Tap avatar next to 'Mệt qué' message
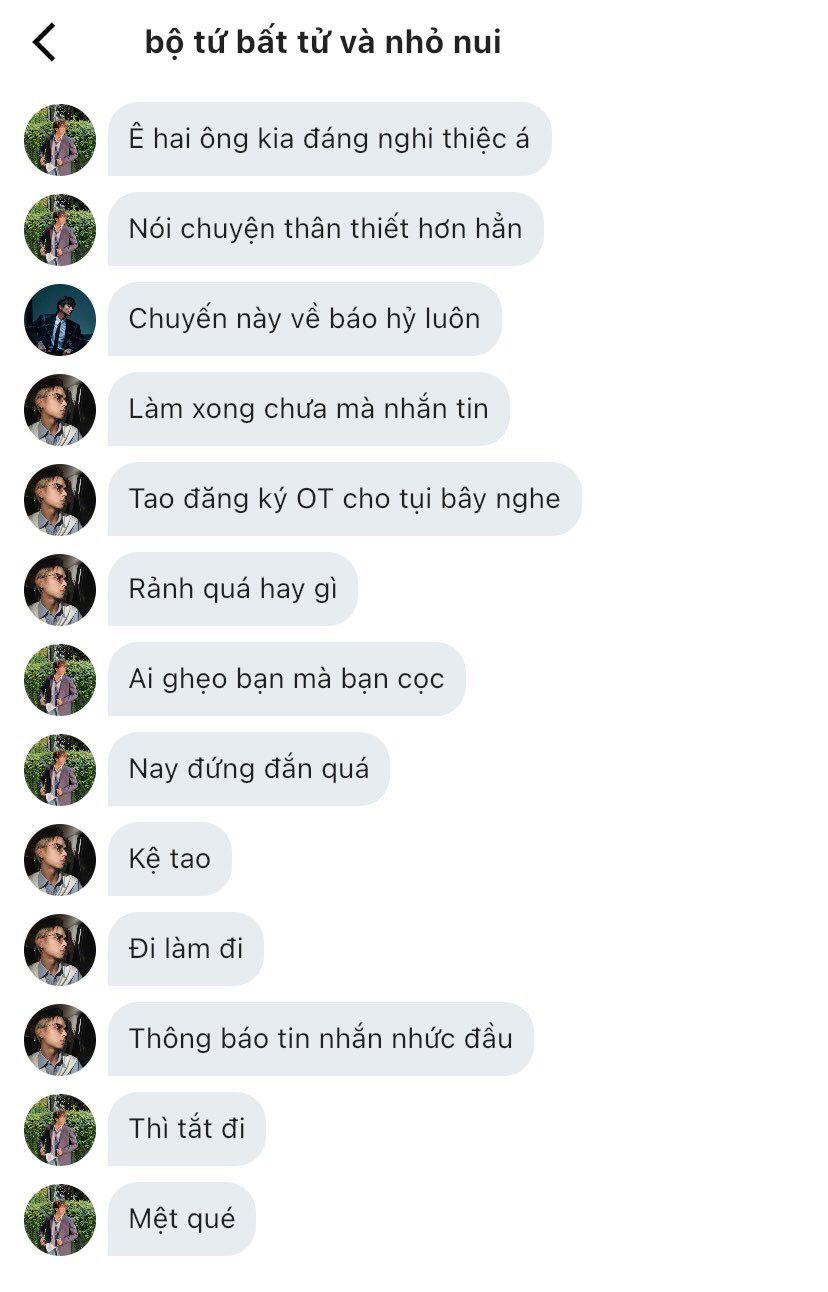Image resolution: width=828 pixels, height=1292 pixels. pyautogui.click(x=60, y=1219)
